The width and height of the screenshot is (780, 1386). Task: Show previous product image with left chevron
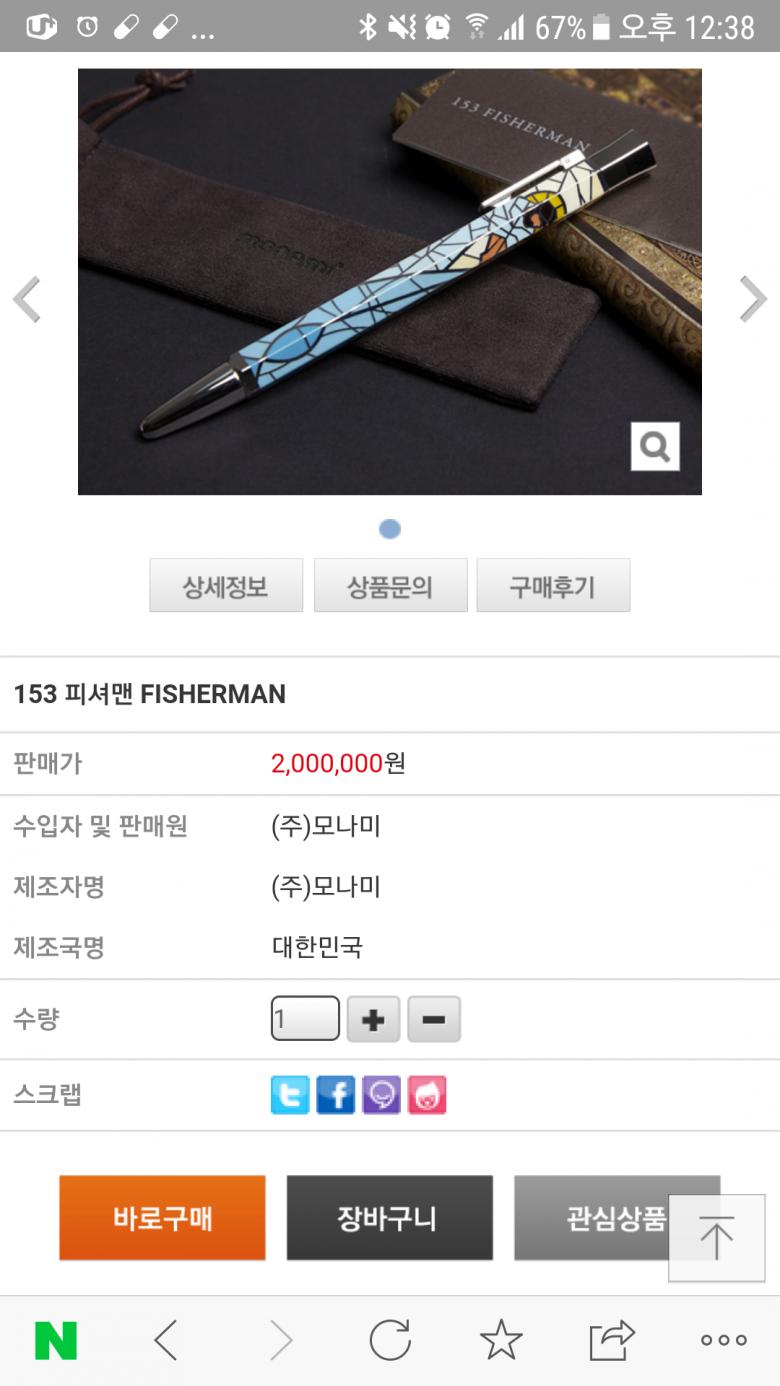click(x=27, y=299)
